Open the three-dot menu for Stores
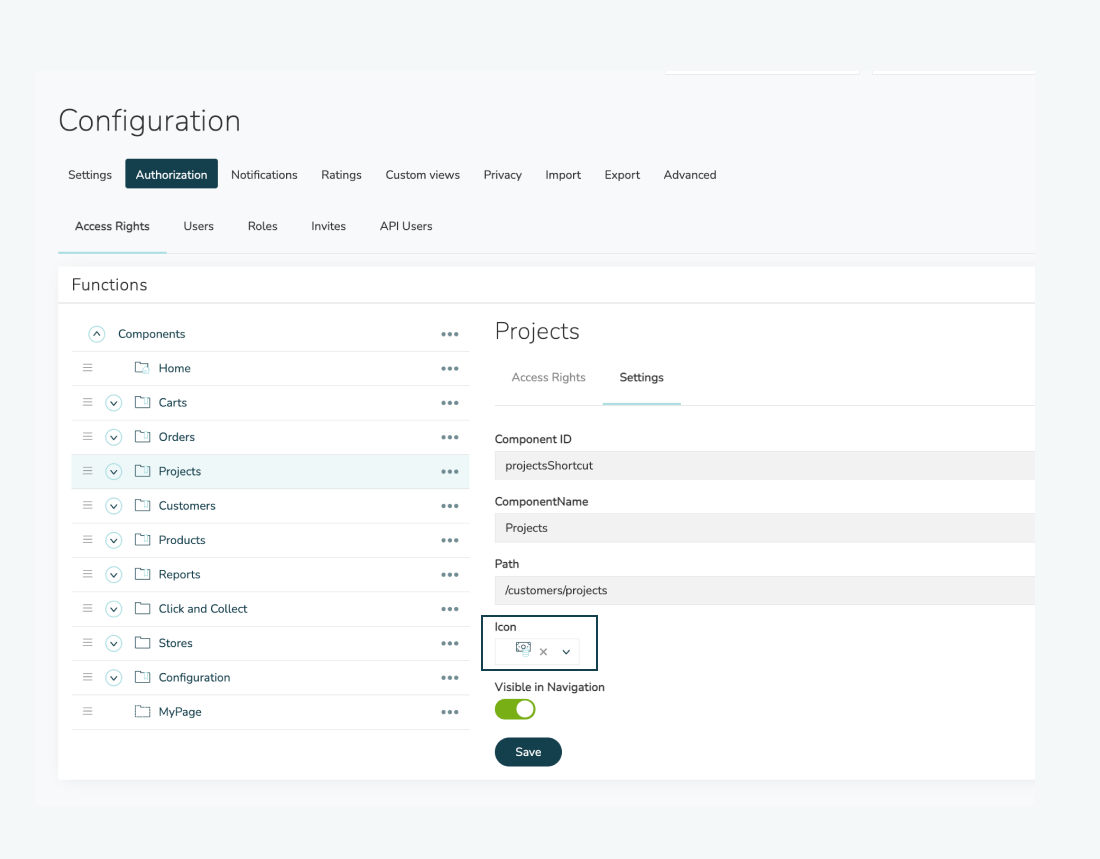The width and height of the screenshot is (1100, 859). coord(449,643)
